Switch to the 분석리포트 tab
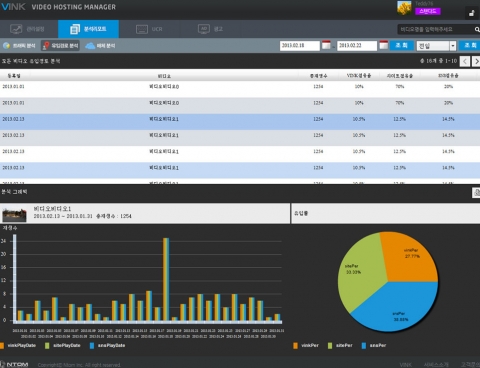 pos(88,29)
